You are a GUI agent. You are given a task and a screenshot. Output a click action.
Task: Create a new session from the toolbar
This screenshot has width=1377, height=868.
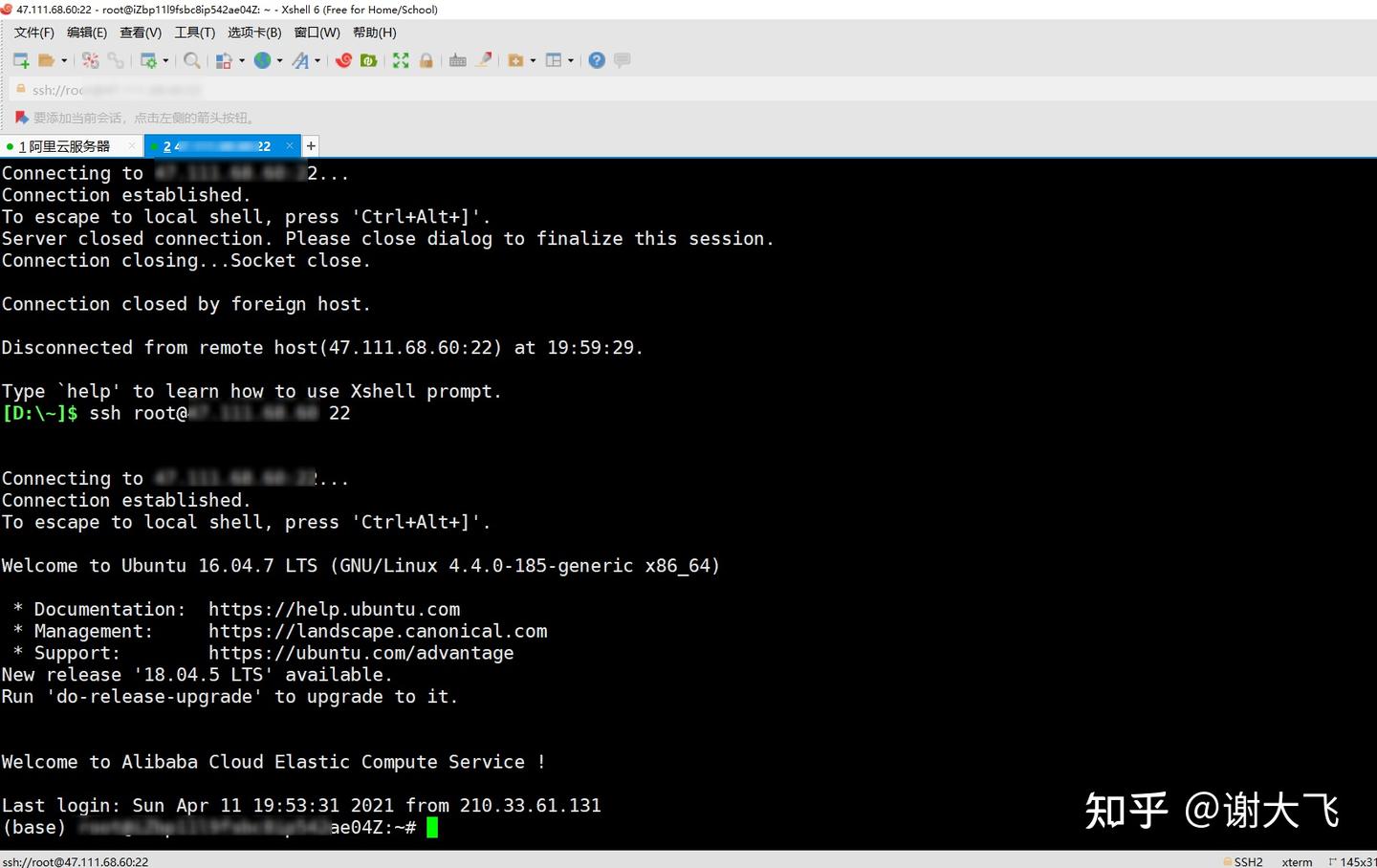pyautogui.click(x=20, y=59)
